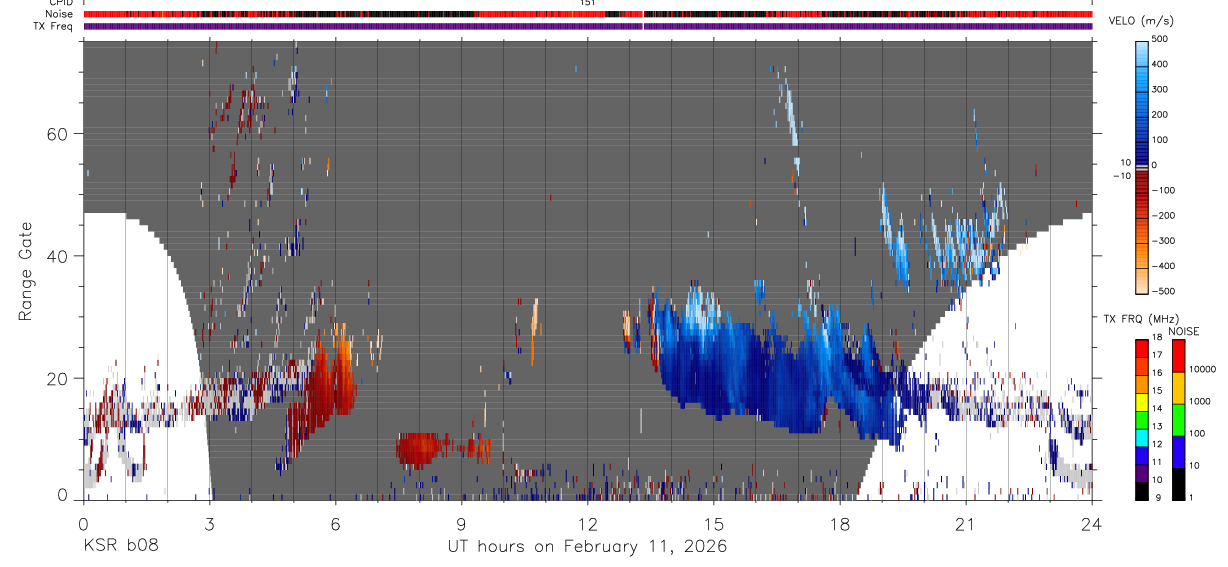The image size is (1228, 567).
Task: Pick the yellow NOISE swatch between 1000 and 10000
Action: click(1178, 388)
